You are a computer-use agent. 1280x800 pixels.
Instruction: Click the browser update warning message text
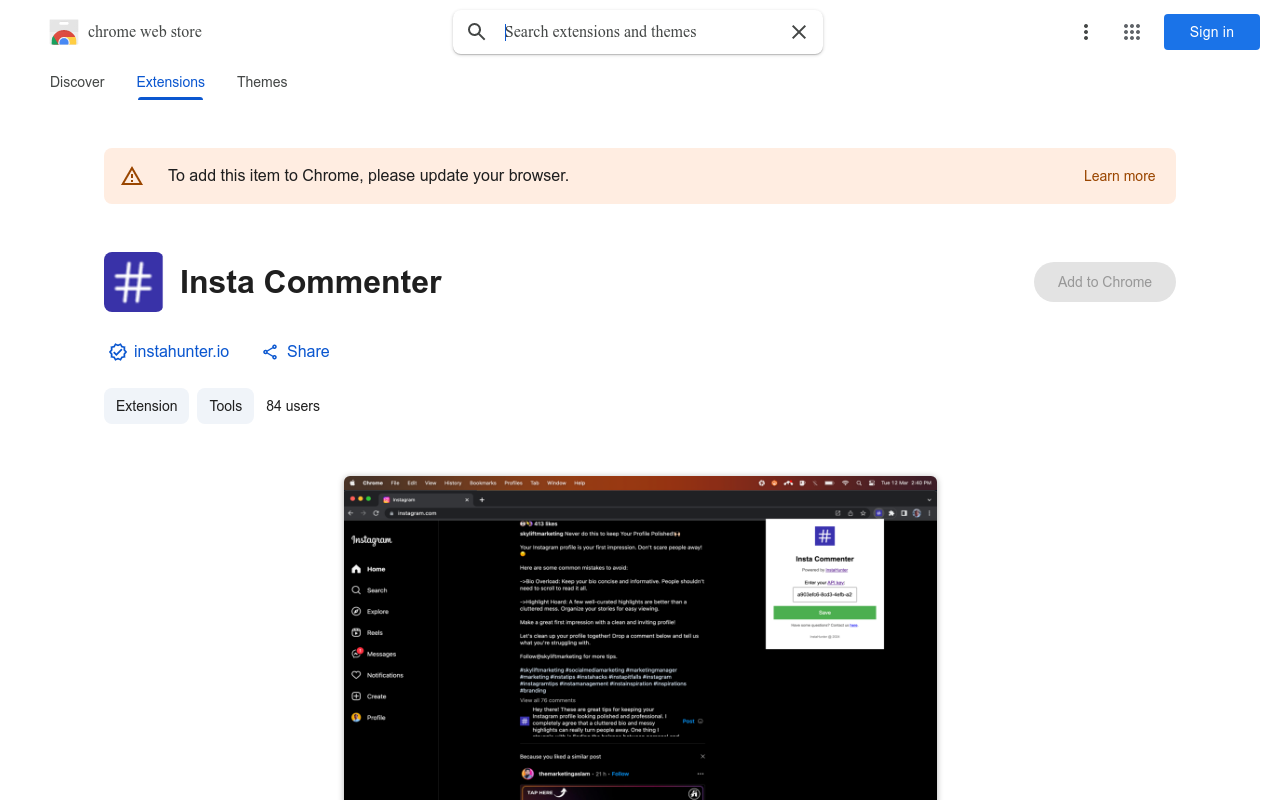368,176
